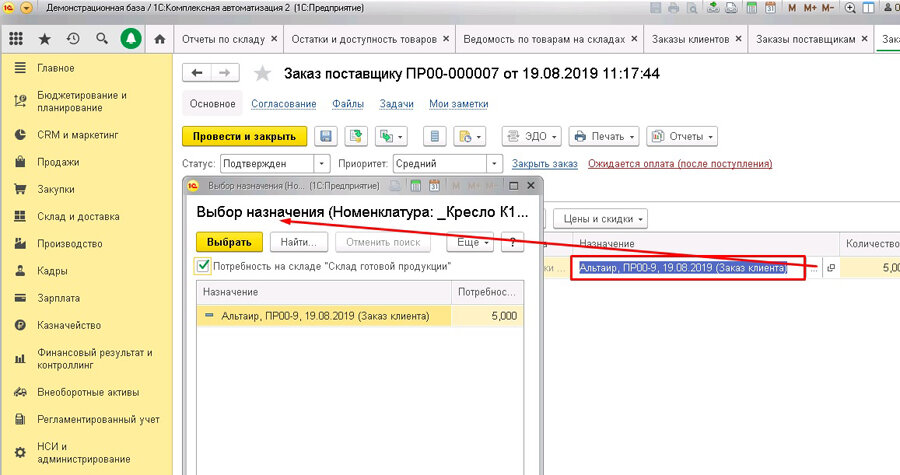Click the zoom scale magnifier icon
The width and height of the screenshot is (900, 475).
[x=850, y=8]
